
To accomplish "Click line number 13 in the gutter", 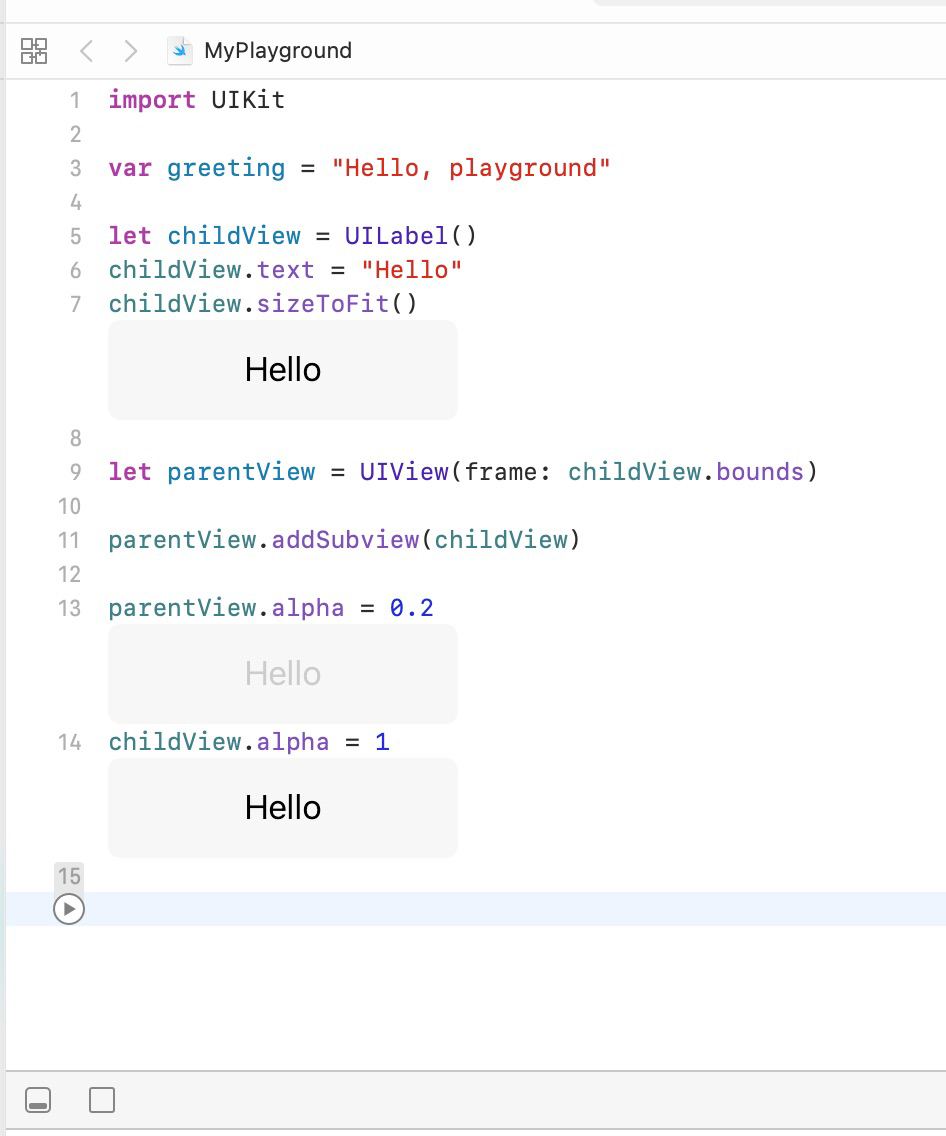I will 69,609.
